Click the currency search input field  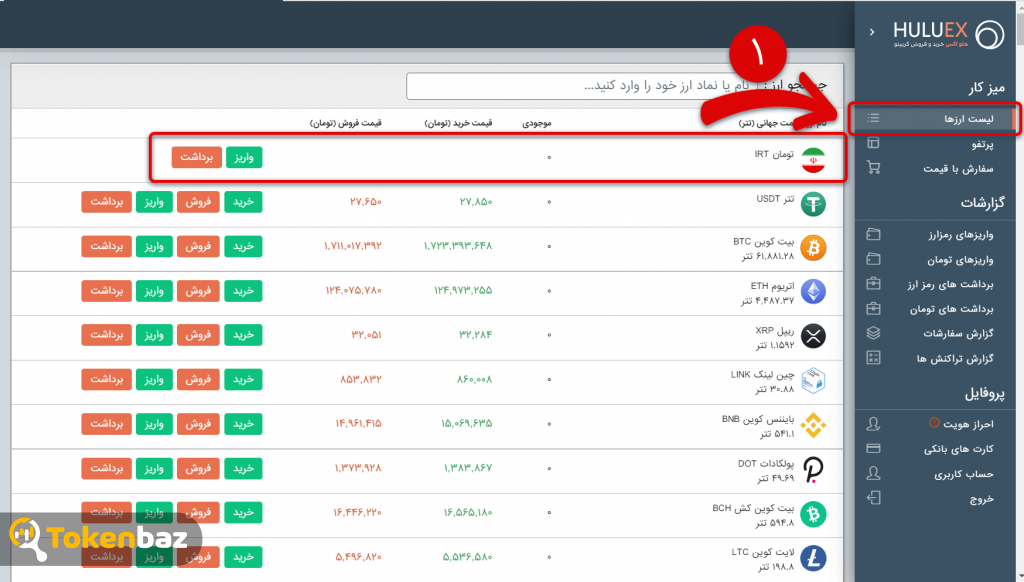tap(581, 86)
